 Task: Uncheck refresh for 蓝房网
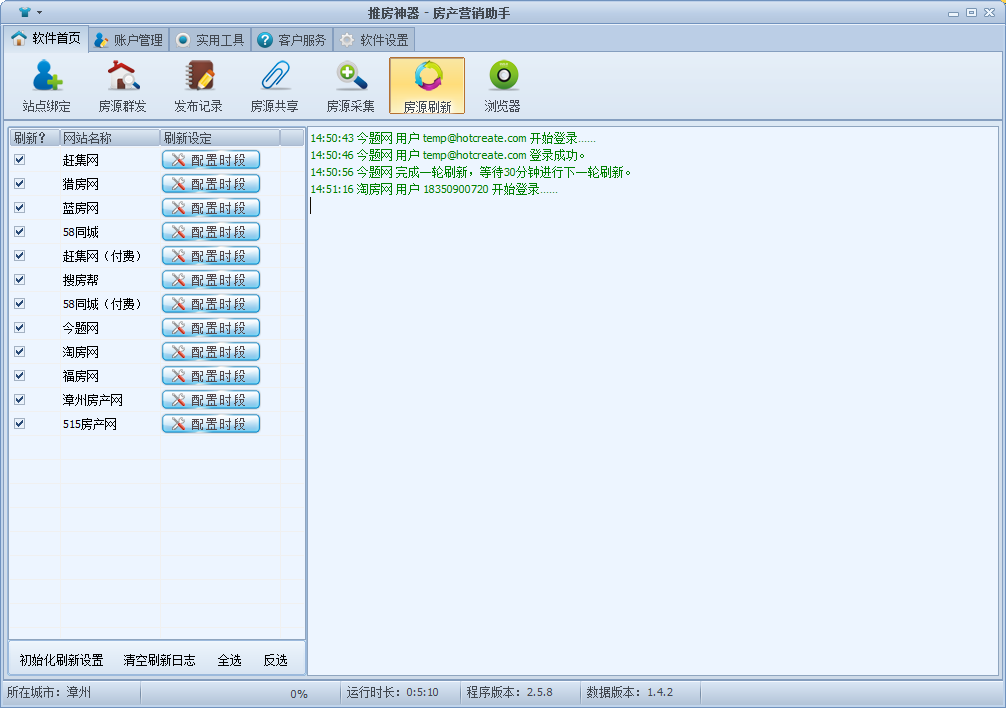coord(20,208)
